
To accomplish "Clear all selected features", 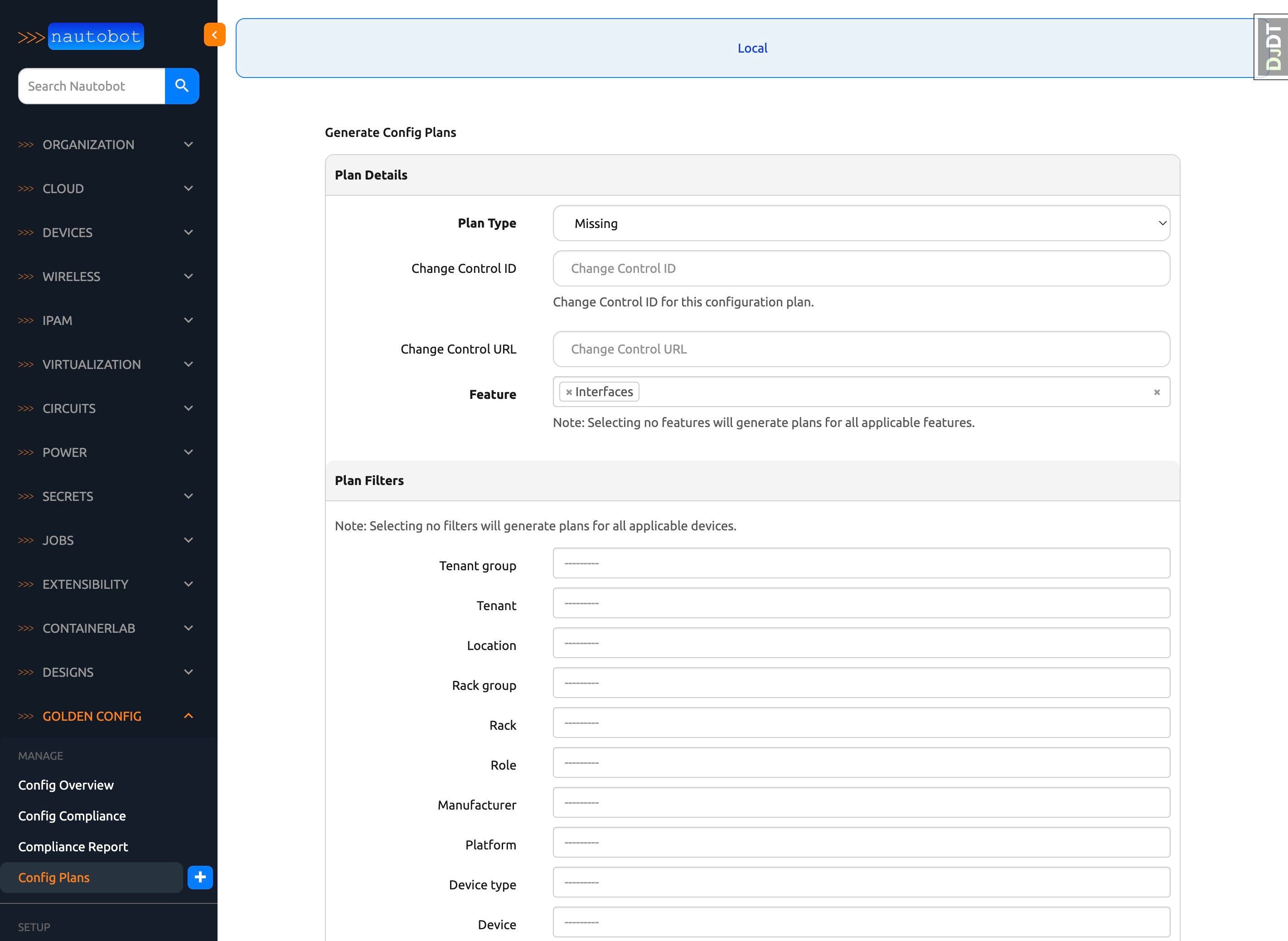I will [x=1157, y=392].
